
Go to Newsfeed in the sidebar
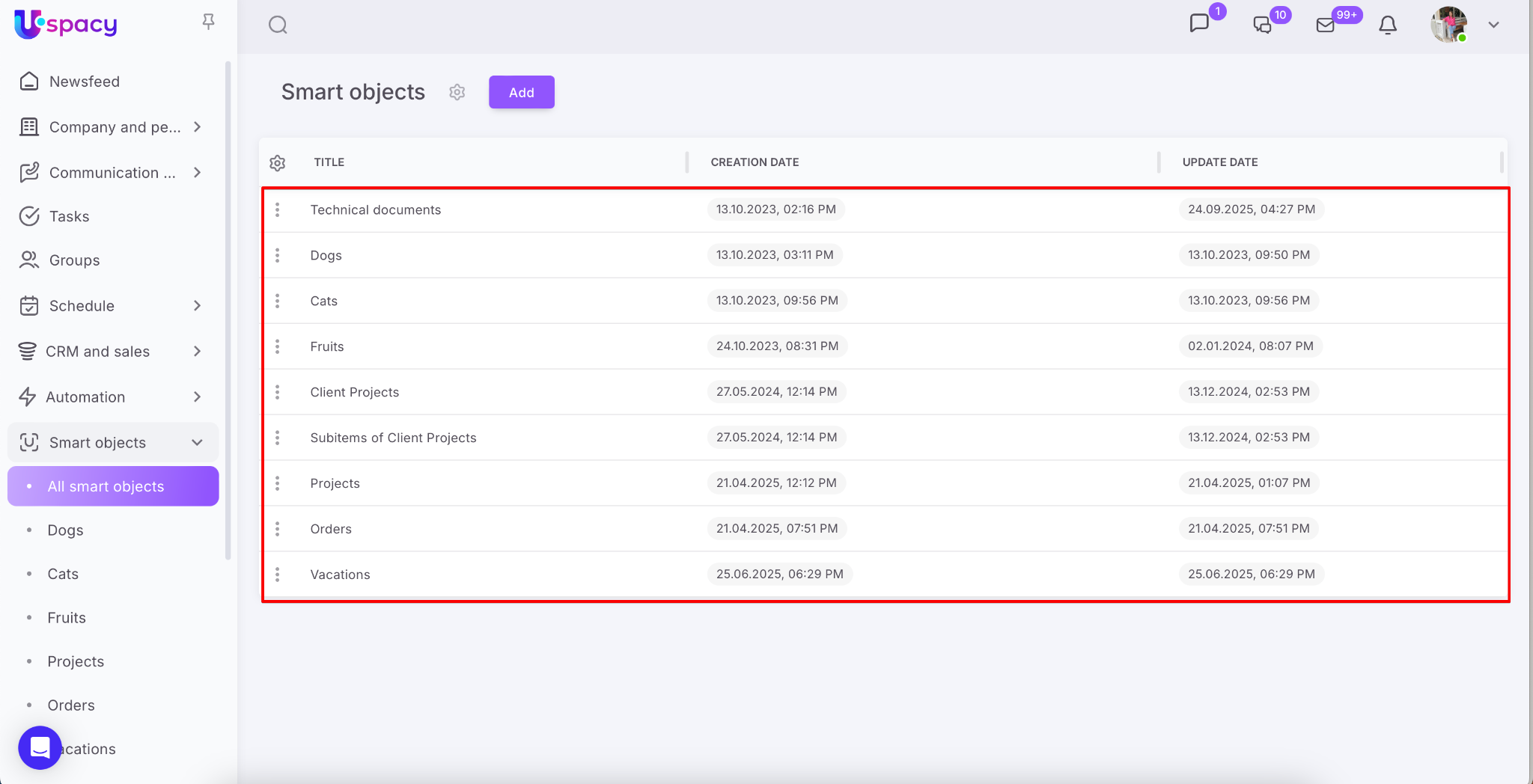tap(84, 82)
